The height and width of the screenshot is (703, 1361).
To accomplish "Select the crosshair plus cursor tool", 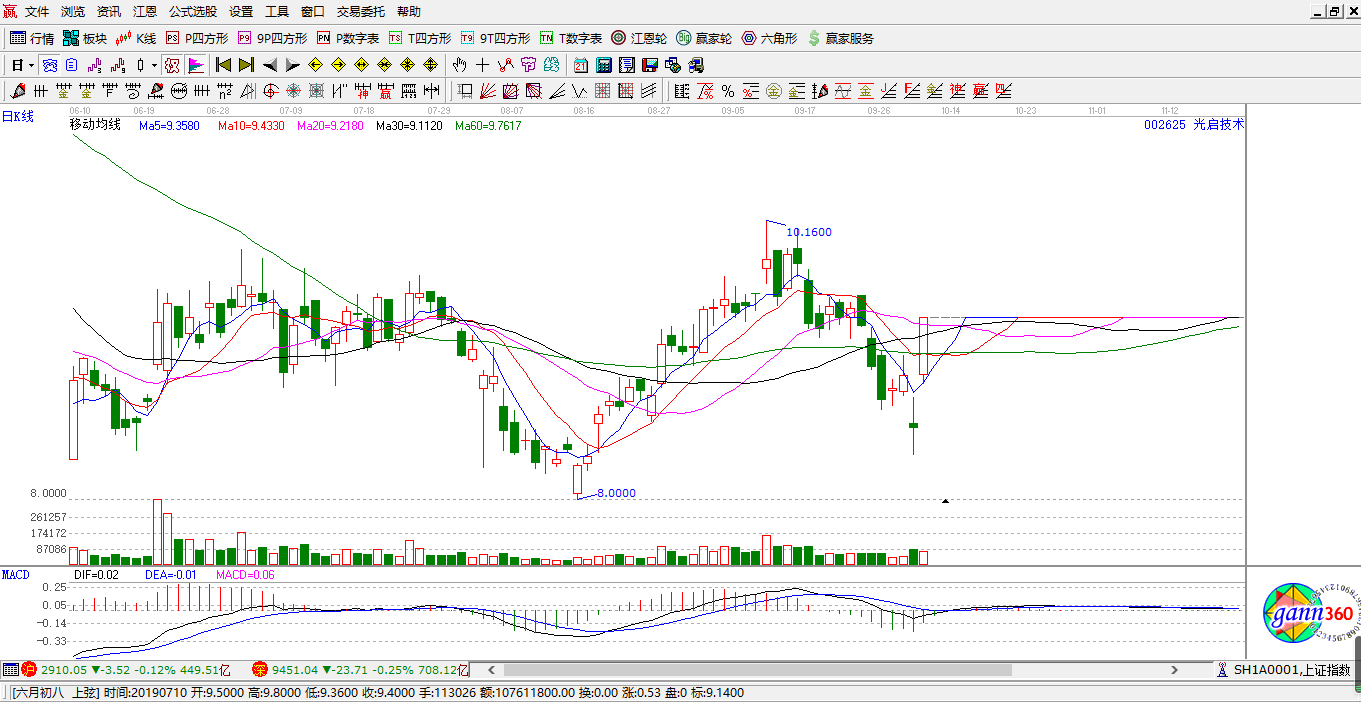I will (x=482, y=65).
